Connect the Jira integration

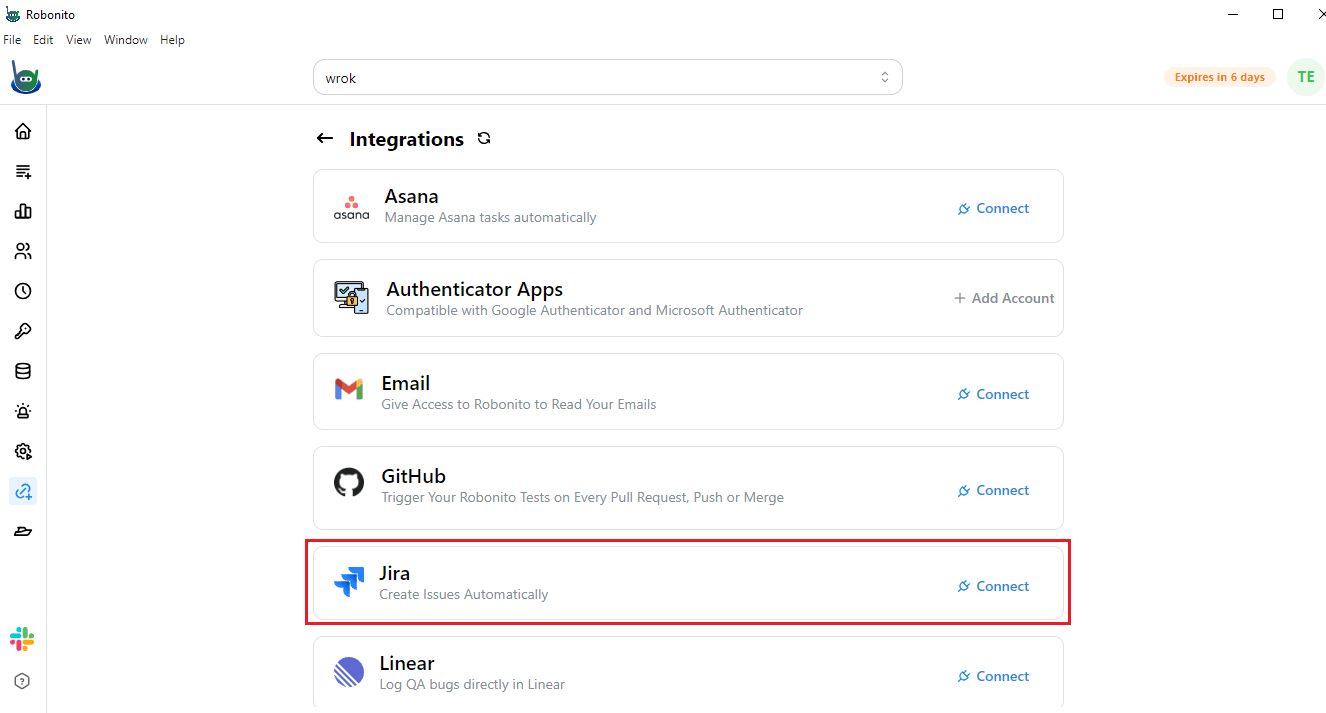coord(993,586)
